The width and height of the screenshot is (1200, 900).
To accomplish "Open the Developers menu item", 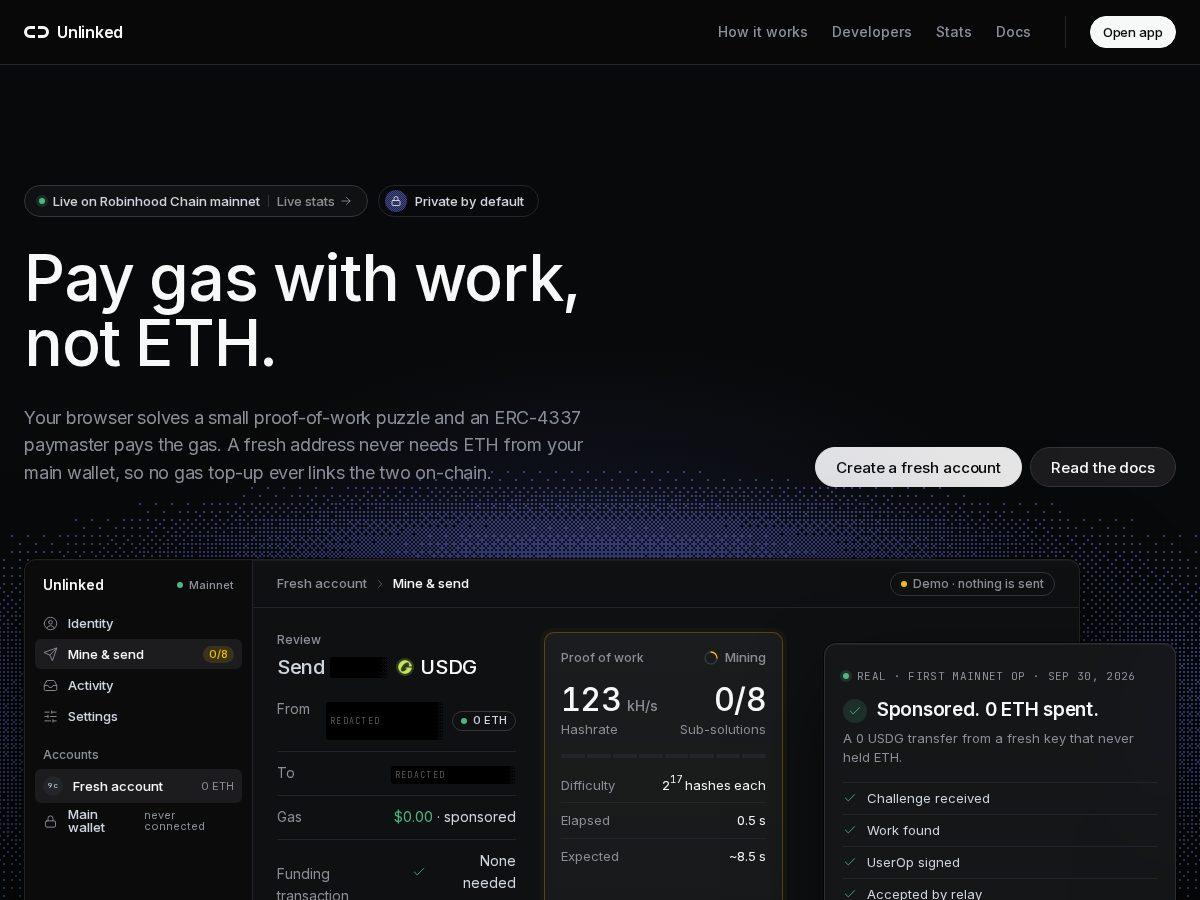I will coord(871,32).
